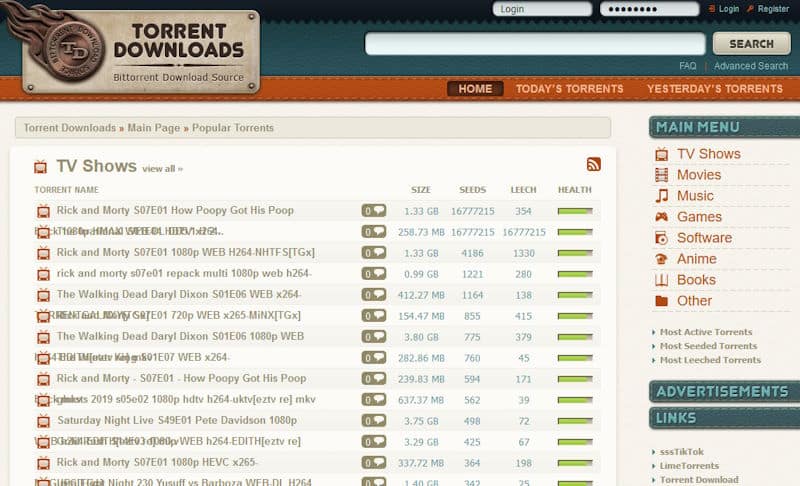Select Books in Main Menu

[x=696, y=280]
